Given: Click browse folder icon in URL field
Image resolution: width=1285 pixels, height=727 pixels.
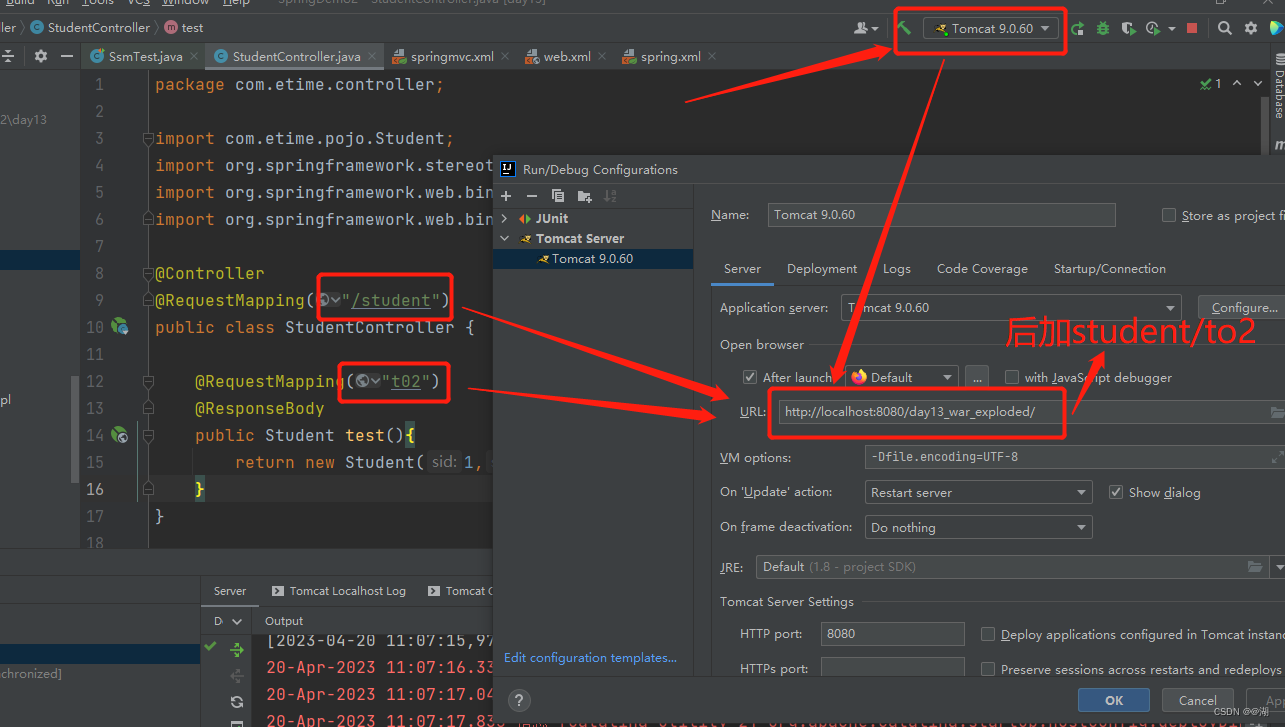Looking at the screenshot, I should pyautogui.click(x=1276, y=412).
